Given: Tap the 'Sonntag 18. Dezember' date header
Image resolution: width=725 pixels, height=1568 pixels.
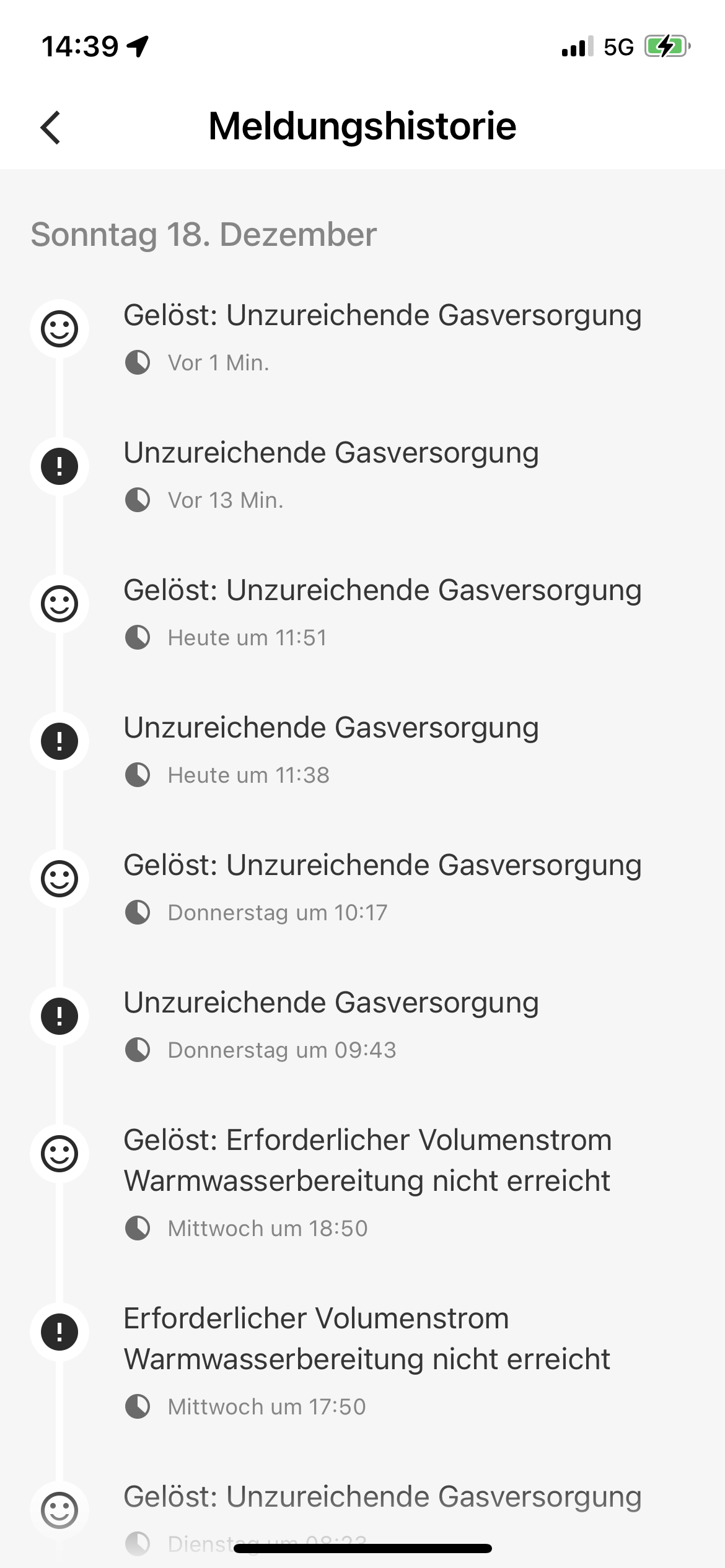Looking at the screenshot, I should (204, 235).
